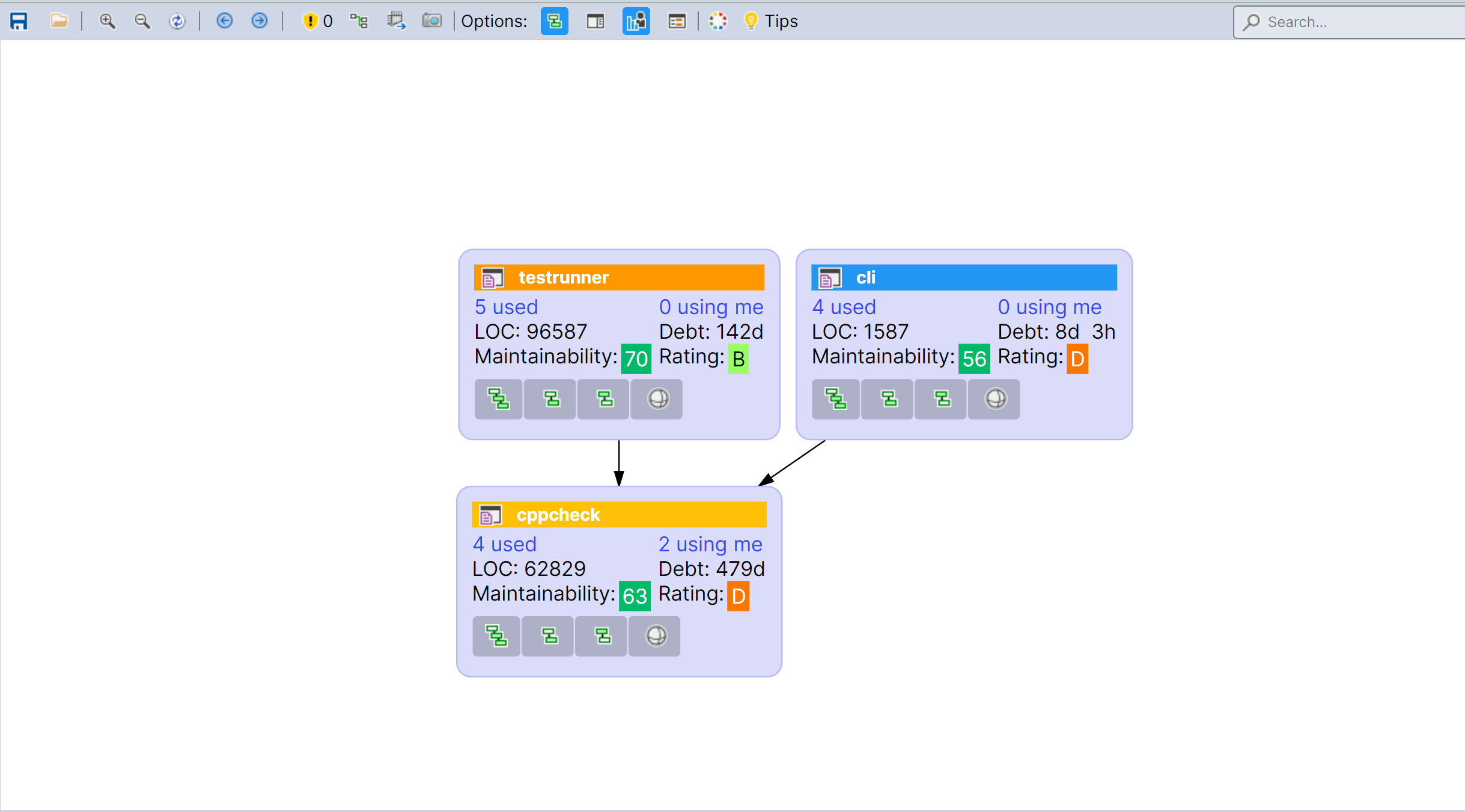
Task: Toggle the statistics chart option
Action: (x=635, y=21)
